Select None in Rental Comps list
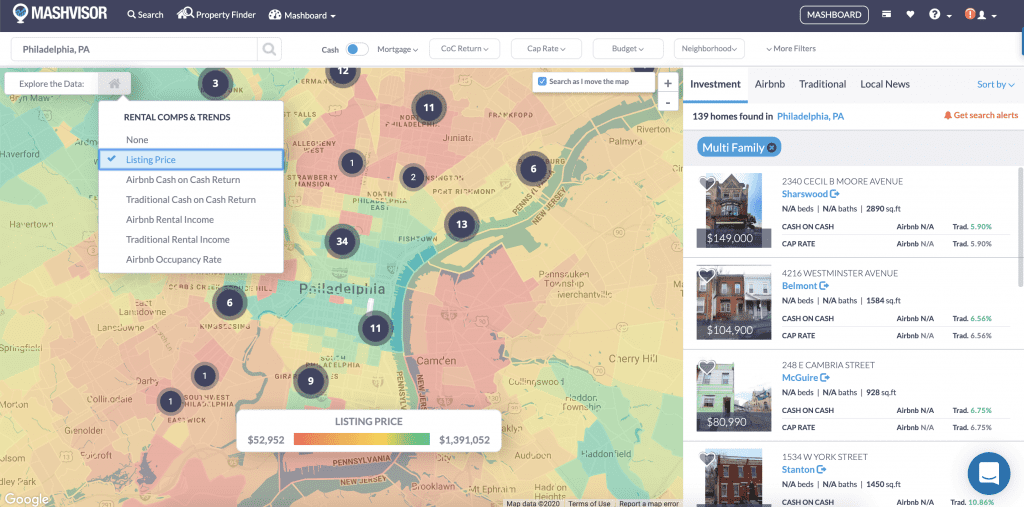The height and width of the screenshot is (507, 1024). coord(137,140)
